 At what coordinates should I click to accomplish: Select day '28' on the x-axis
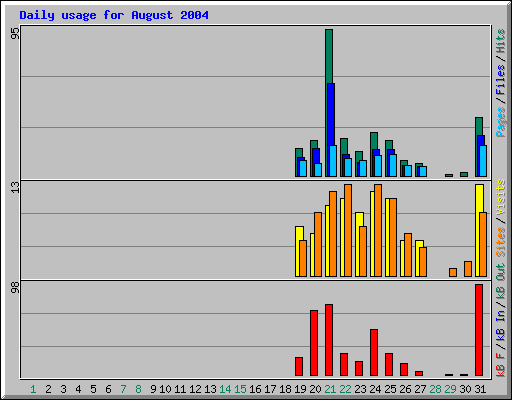[435, 389]
